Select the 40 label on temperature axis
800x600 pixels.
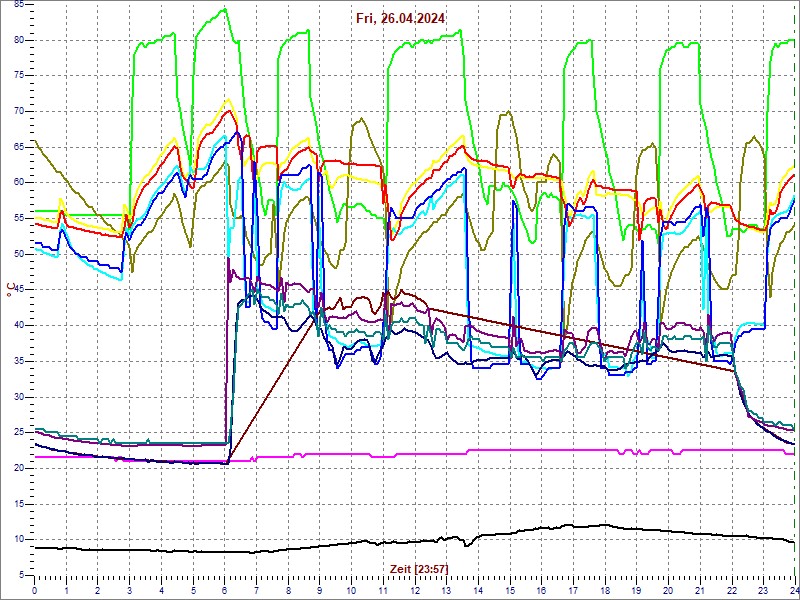tap(18, 326)
